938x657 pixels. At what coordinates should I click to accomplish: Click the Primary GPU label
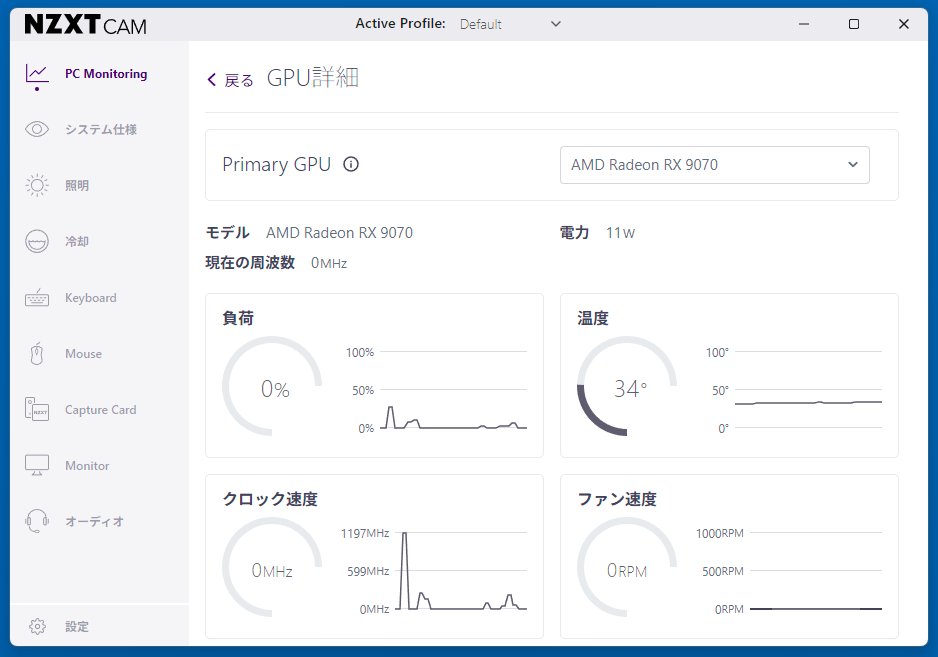pyautogui.click(x=276, y=164)
